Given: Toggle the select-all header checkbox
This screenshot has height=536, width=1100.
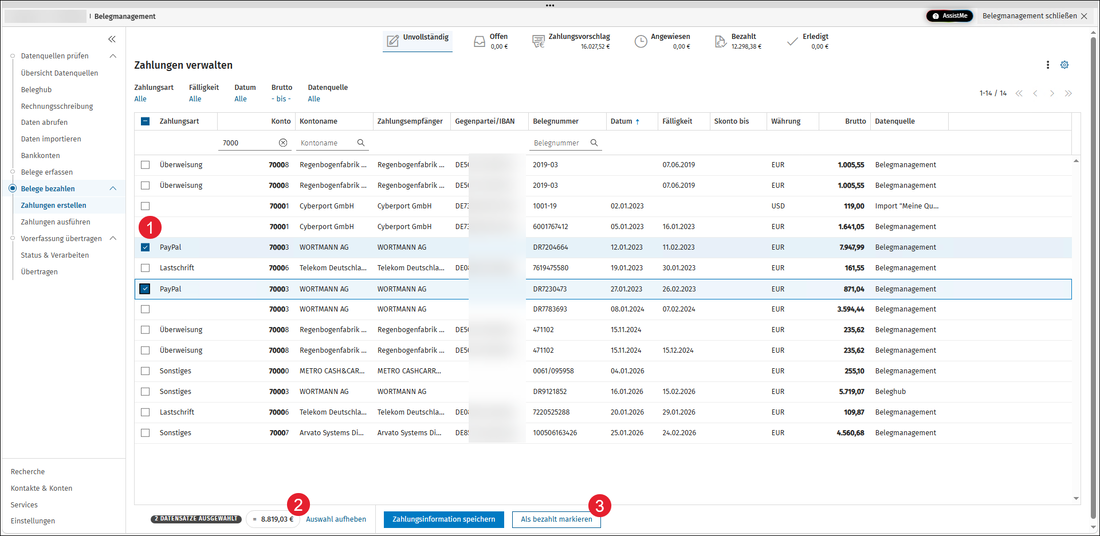Looking at the screenshot, I should [145, 121].
